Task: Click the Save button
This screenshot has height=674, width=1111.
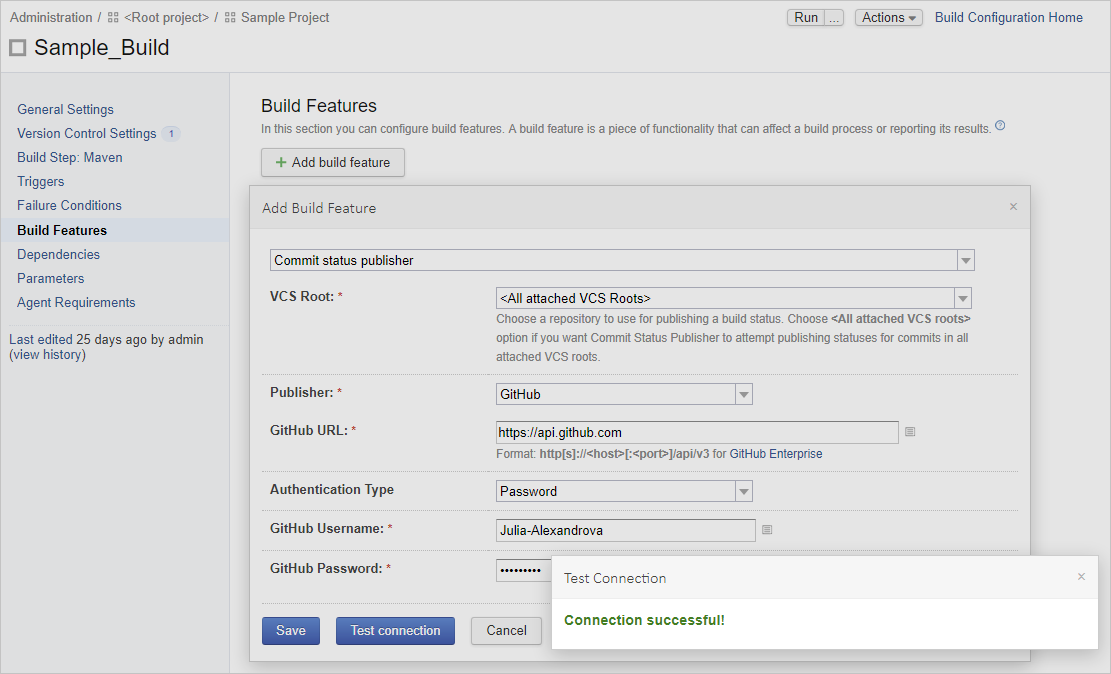Action: pos(290,630)
